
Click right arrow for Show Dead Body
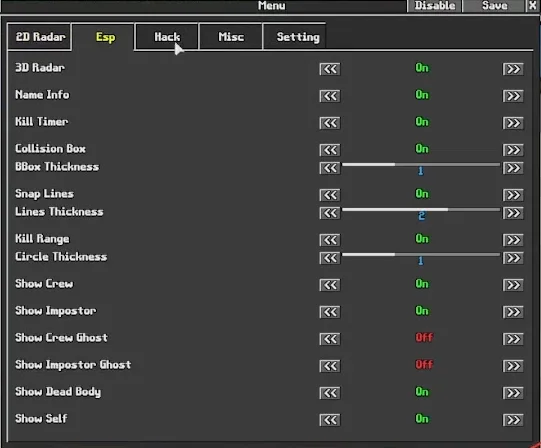coord(513,393)
